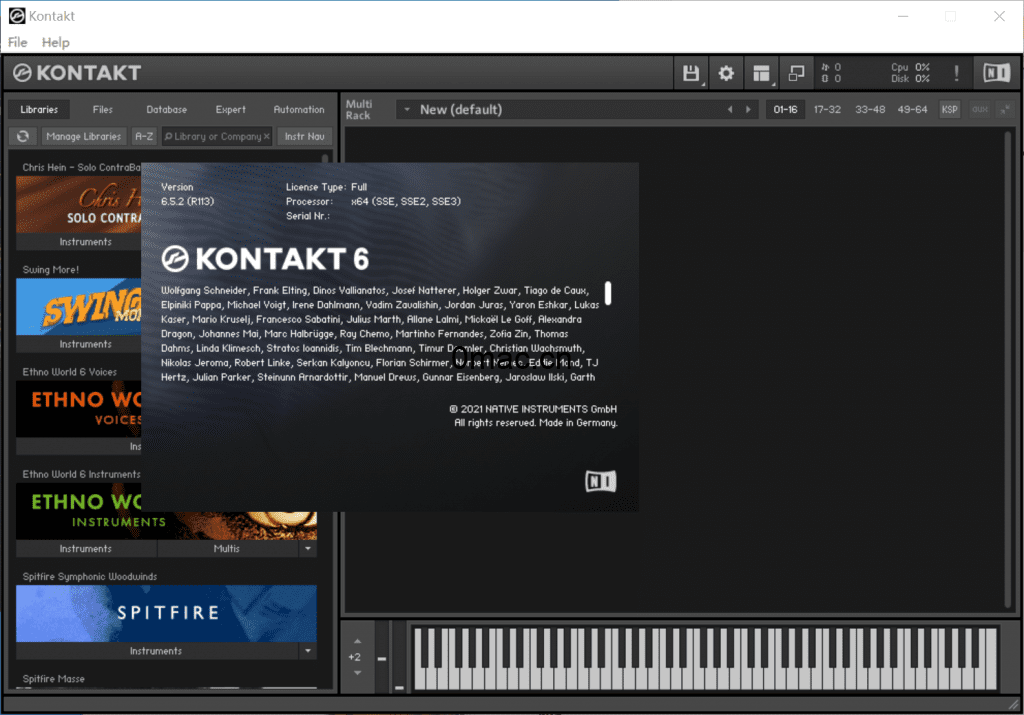Open Instruments of Spitfire Symphonic Woodwinds

pos(157,651)
